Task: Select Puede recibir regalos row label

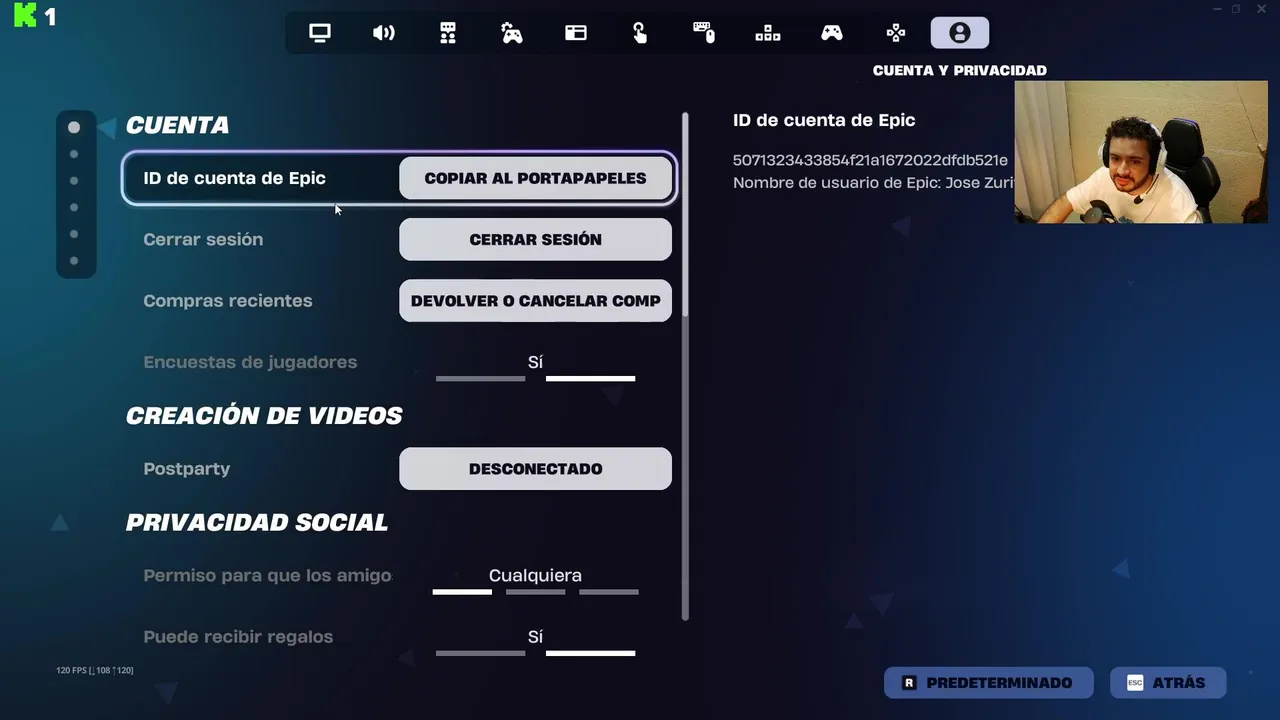Action: [238, 637]
